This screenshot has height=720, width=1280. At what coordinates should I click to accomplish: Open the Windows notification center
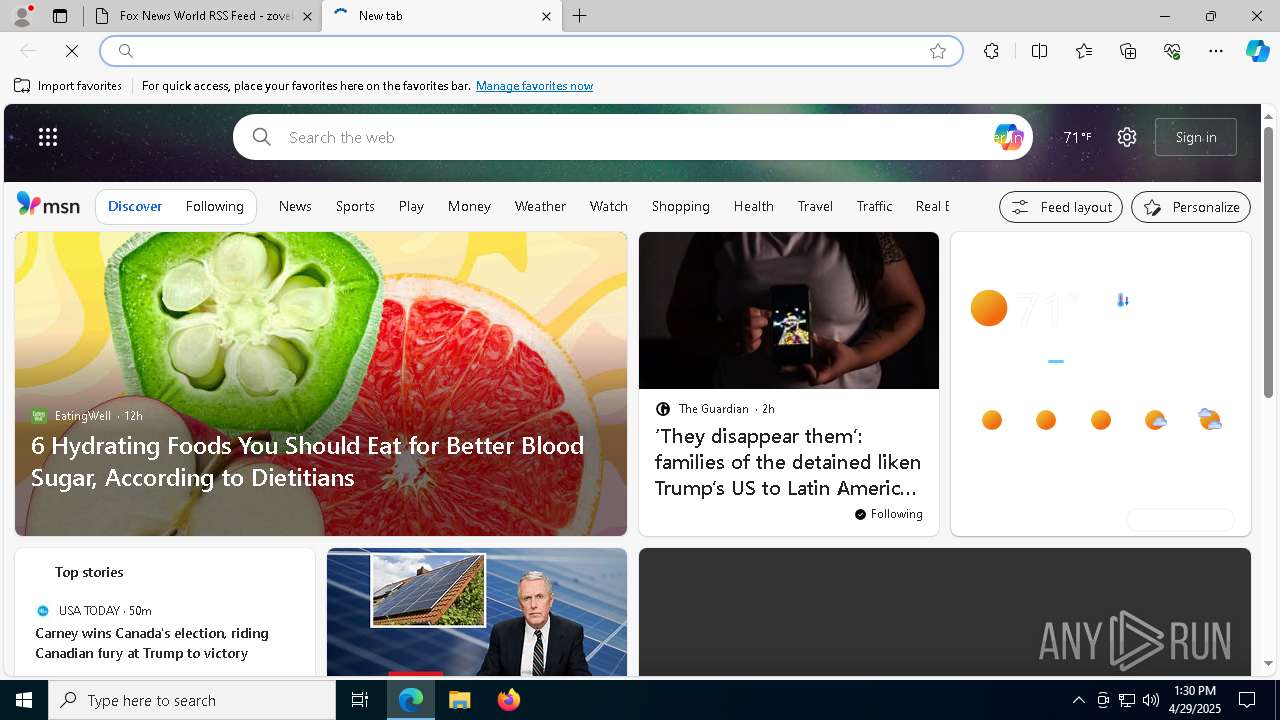(x=1247, y=700)
